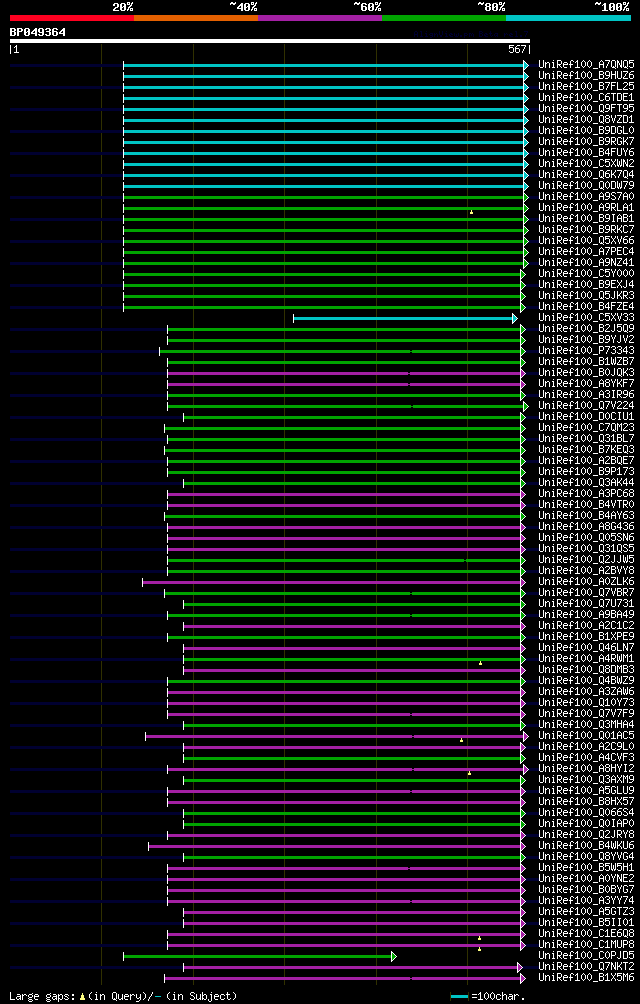The image size is (640, 1004).
Task: Click the UniRef100_Q066S4 label
Action: (x=586, y=813)
